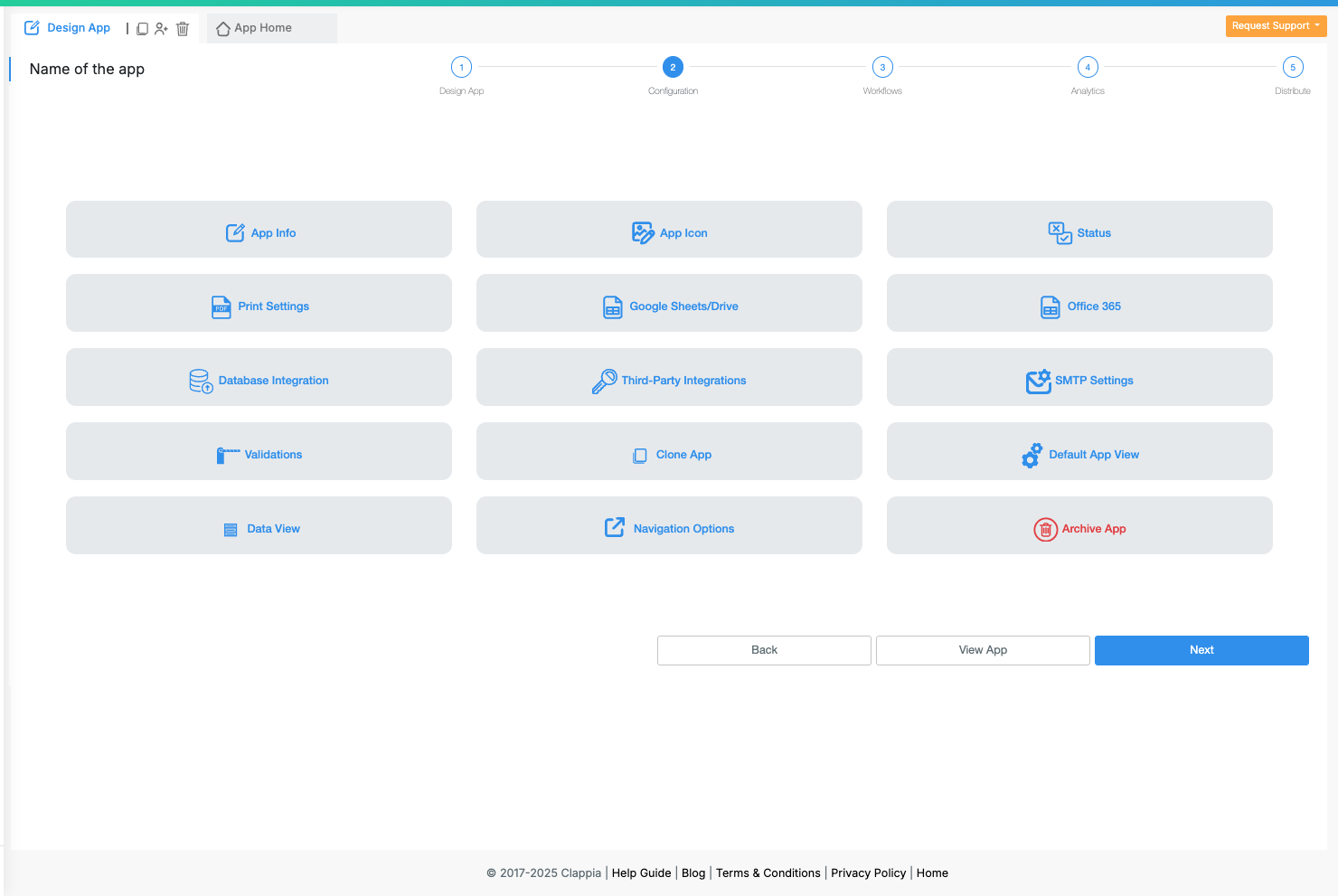1338x896 pixels.
Task: Click the App Info edit icon
Action: 235,233
